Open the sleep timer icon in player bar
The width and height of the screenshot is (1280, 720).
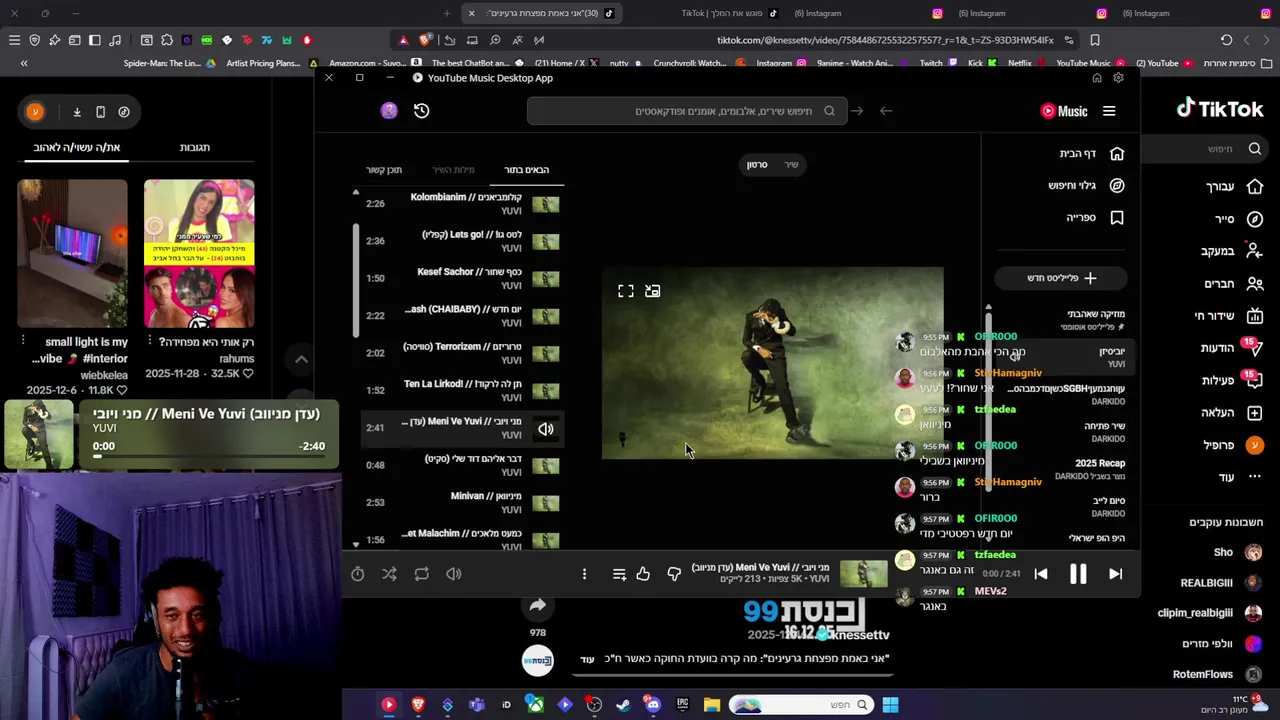(357, 574)
